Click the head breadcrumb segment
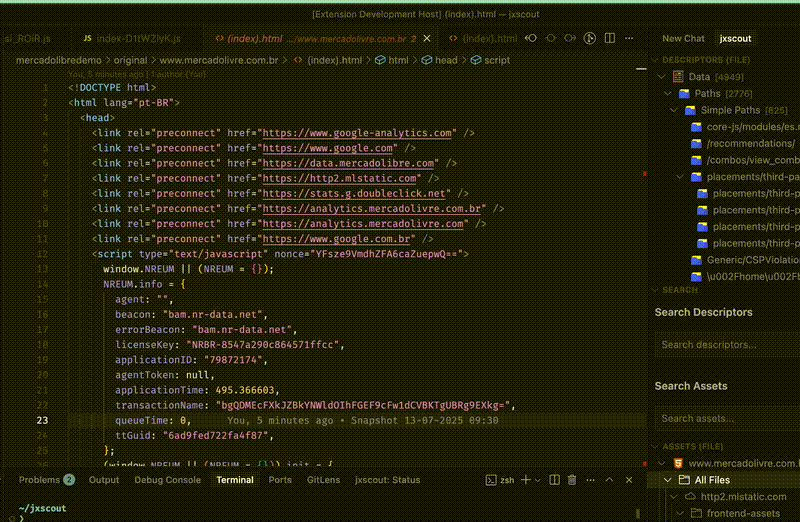Viewport: 800px width, 522px height. [x=446, y=60]
